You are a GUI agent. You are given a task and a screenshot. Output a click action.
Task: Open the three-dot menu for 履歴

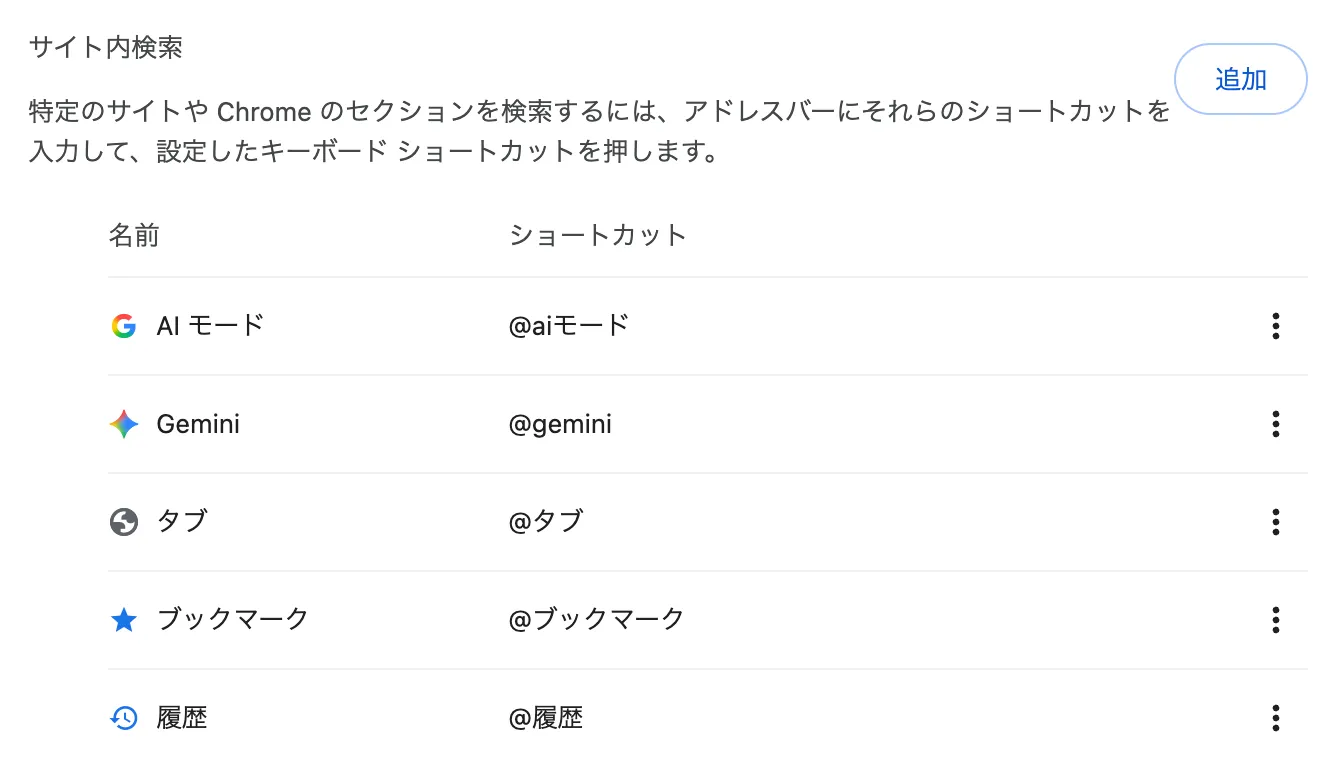point(1275,717)
